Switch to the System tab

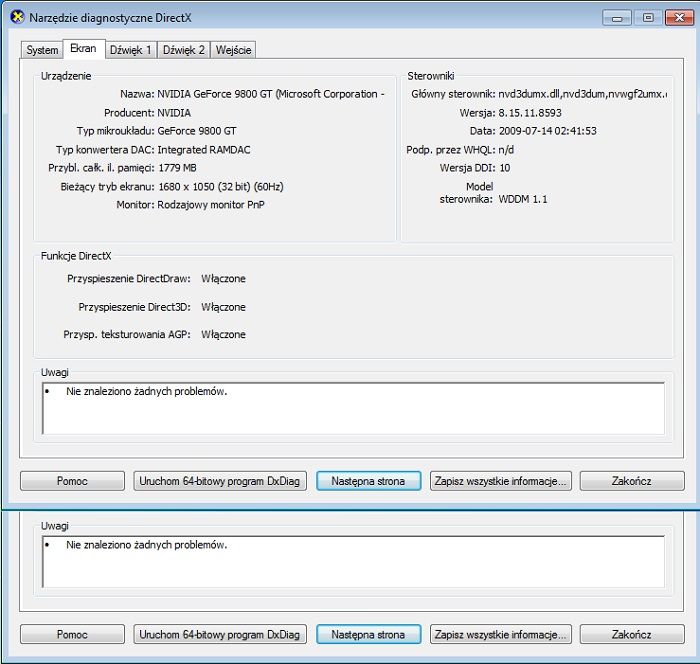pyautogui.click(x=42, y=50)
